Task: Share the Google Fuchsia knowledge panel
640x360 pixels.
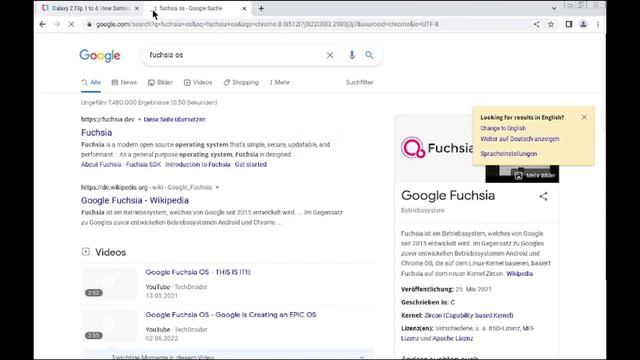Action: 543,196
